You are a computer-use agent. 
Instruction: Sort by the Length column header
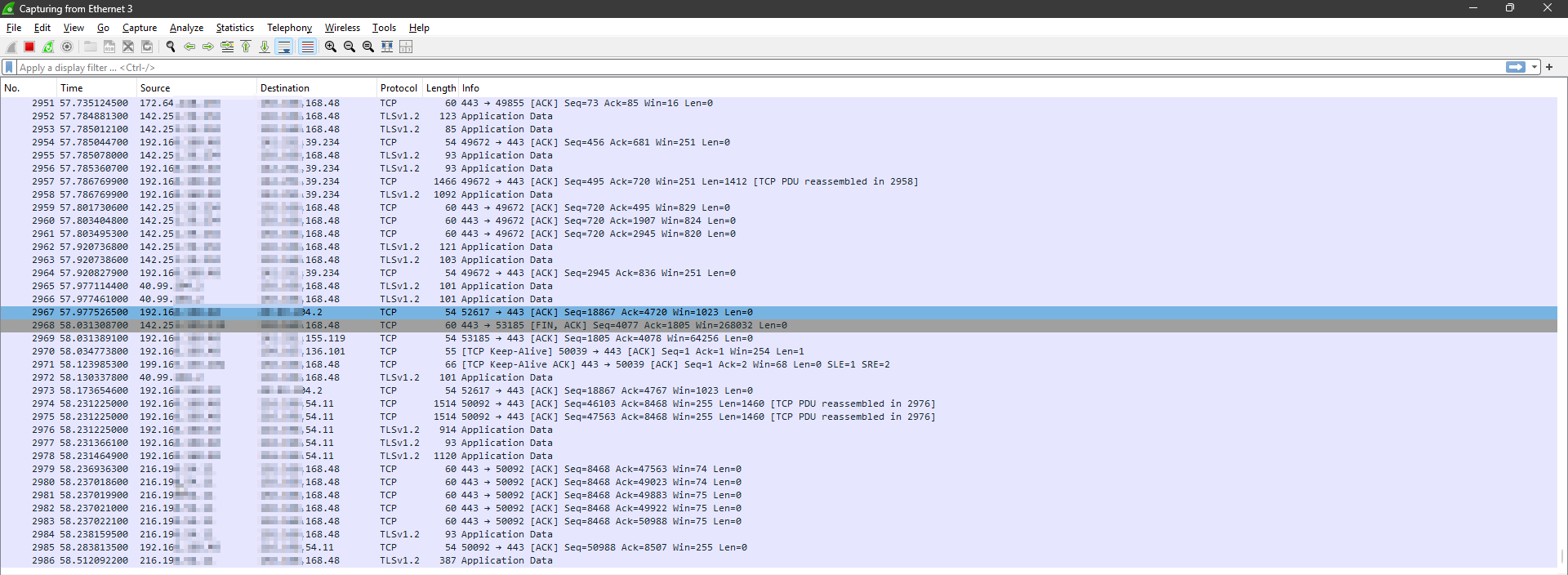441,88
